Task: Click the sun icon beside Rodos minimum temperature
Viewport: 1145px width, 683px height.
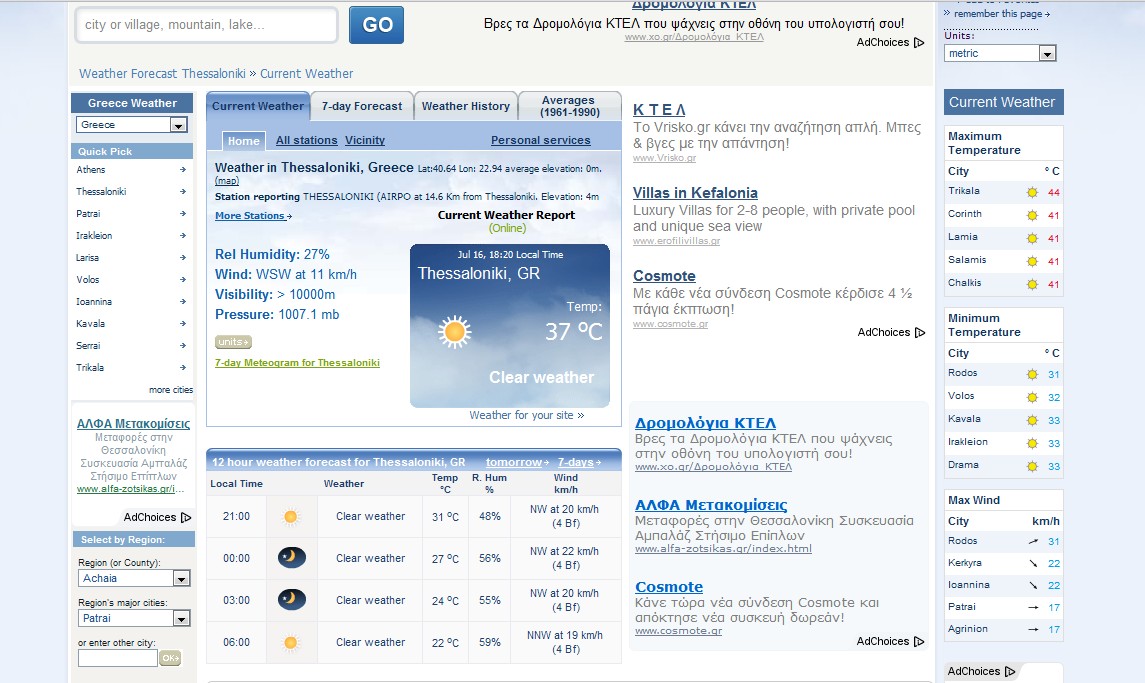Action: point(1032,375)
